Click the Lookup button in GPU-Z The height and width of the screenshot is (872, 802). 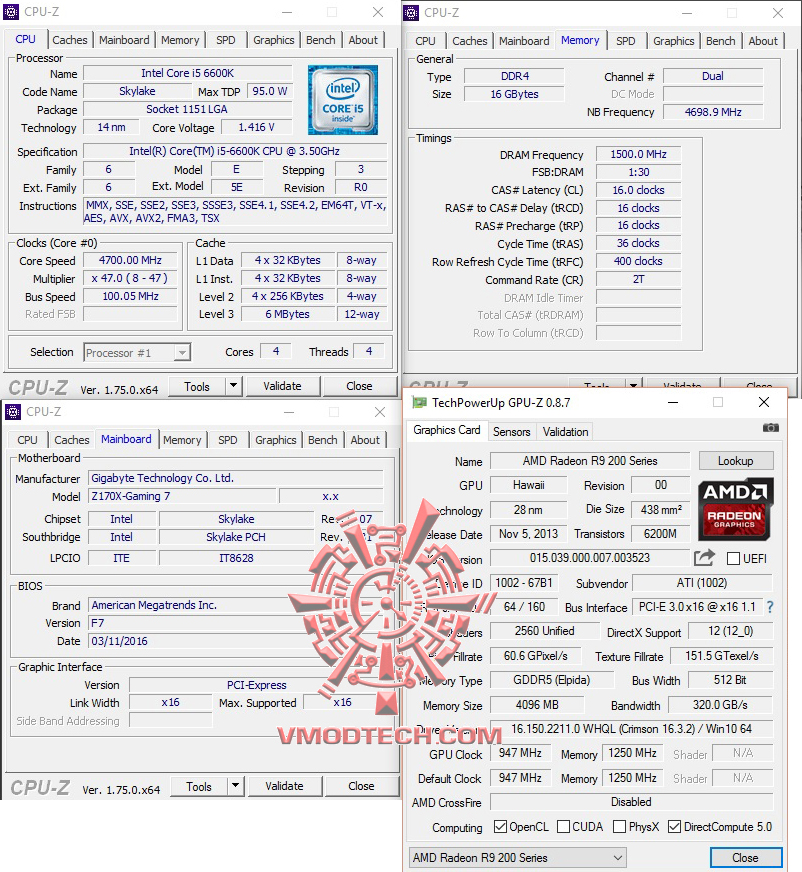[x=735, y=460]
